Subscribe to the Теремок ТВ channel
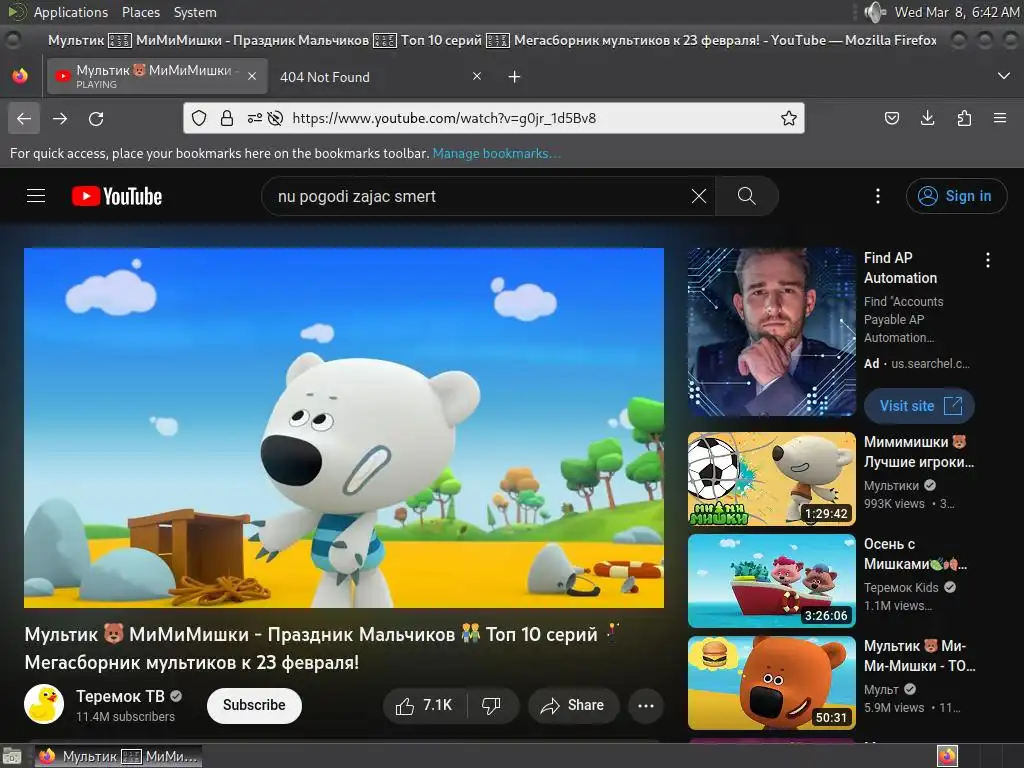Image resolution: width=1024 pixels, height=768 pixels. tap(254, 705)
